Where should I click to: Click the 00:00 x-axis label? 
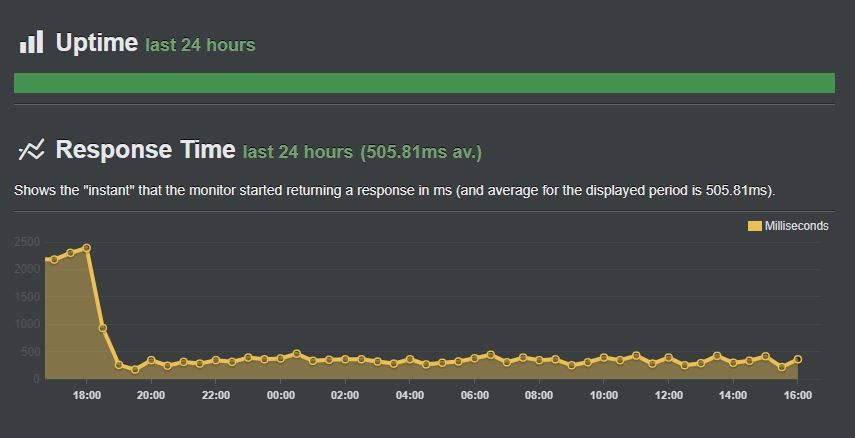[x=280, y=395]
